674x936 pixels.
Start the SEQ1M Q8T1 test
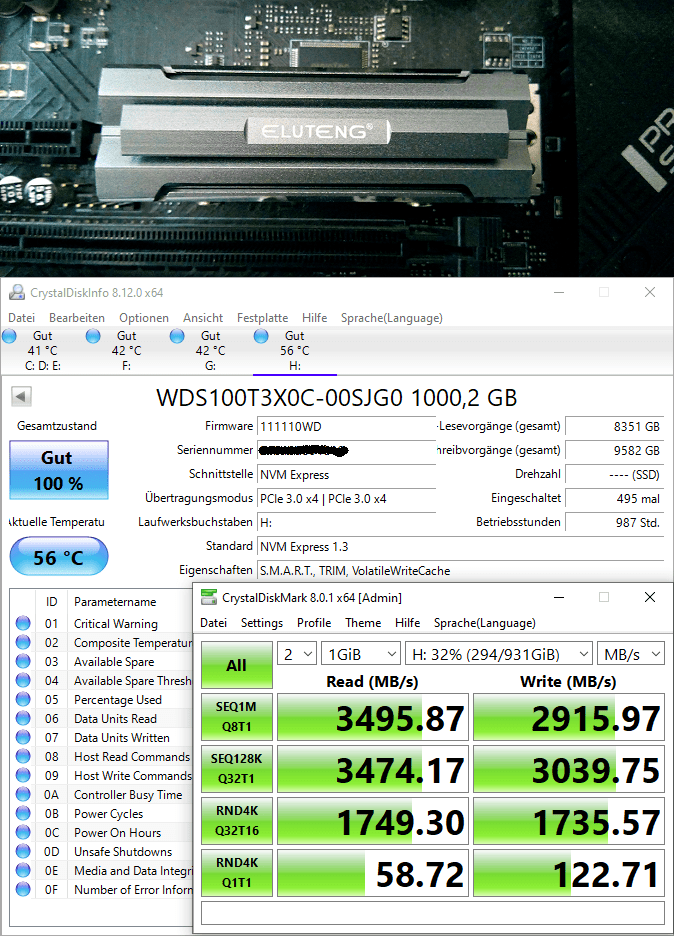(237, 717)
